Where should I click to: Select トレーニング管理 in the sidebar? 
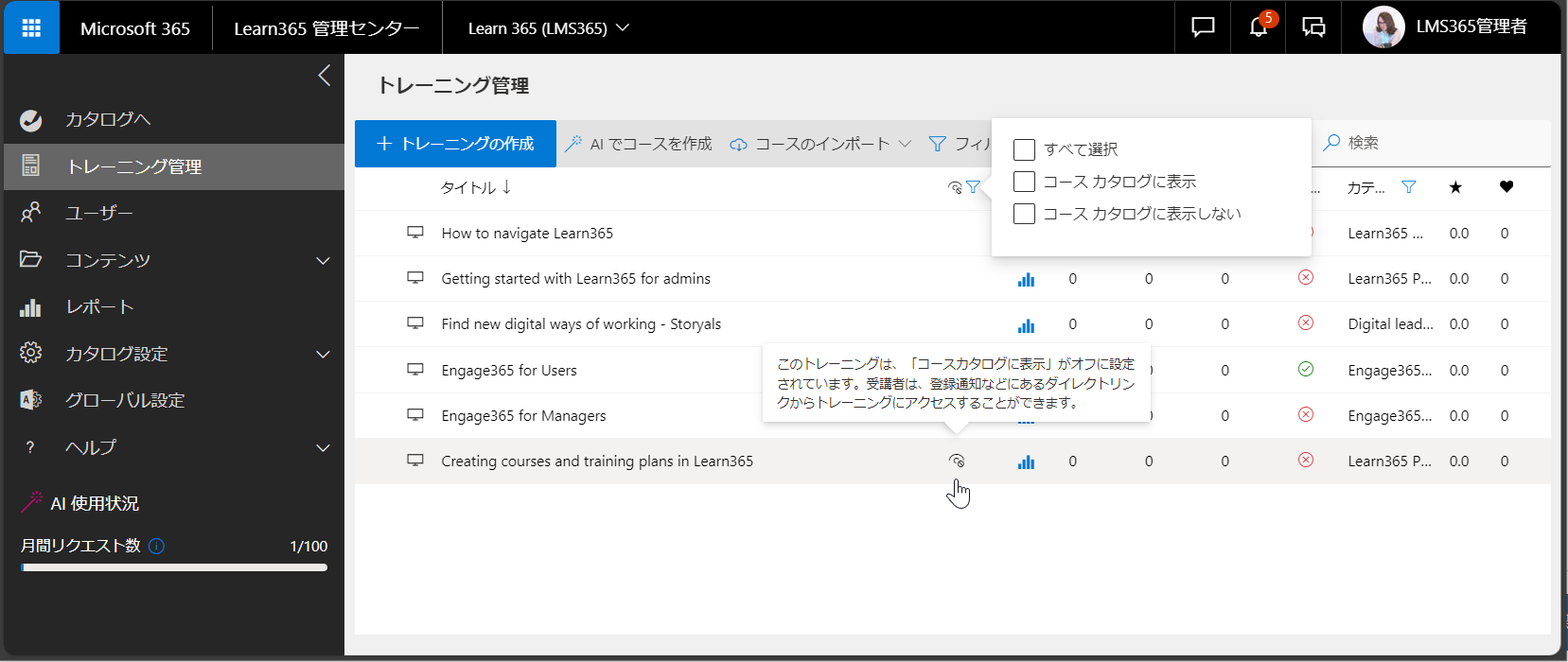pos(174,166)
